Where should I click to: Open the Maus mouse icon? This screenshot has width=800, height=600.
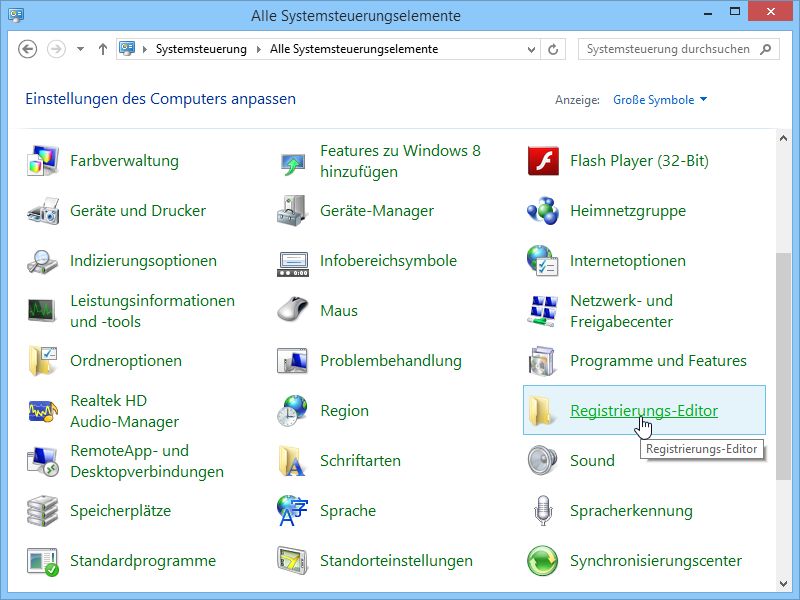[293, 311]
